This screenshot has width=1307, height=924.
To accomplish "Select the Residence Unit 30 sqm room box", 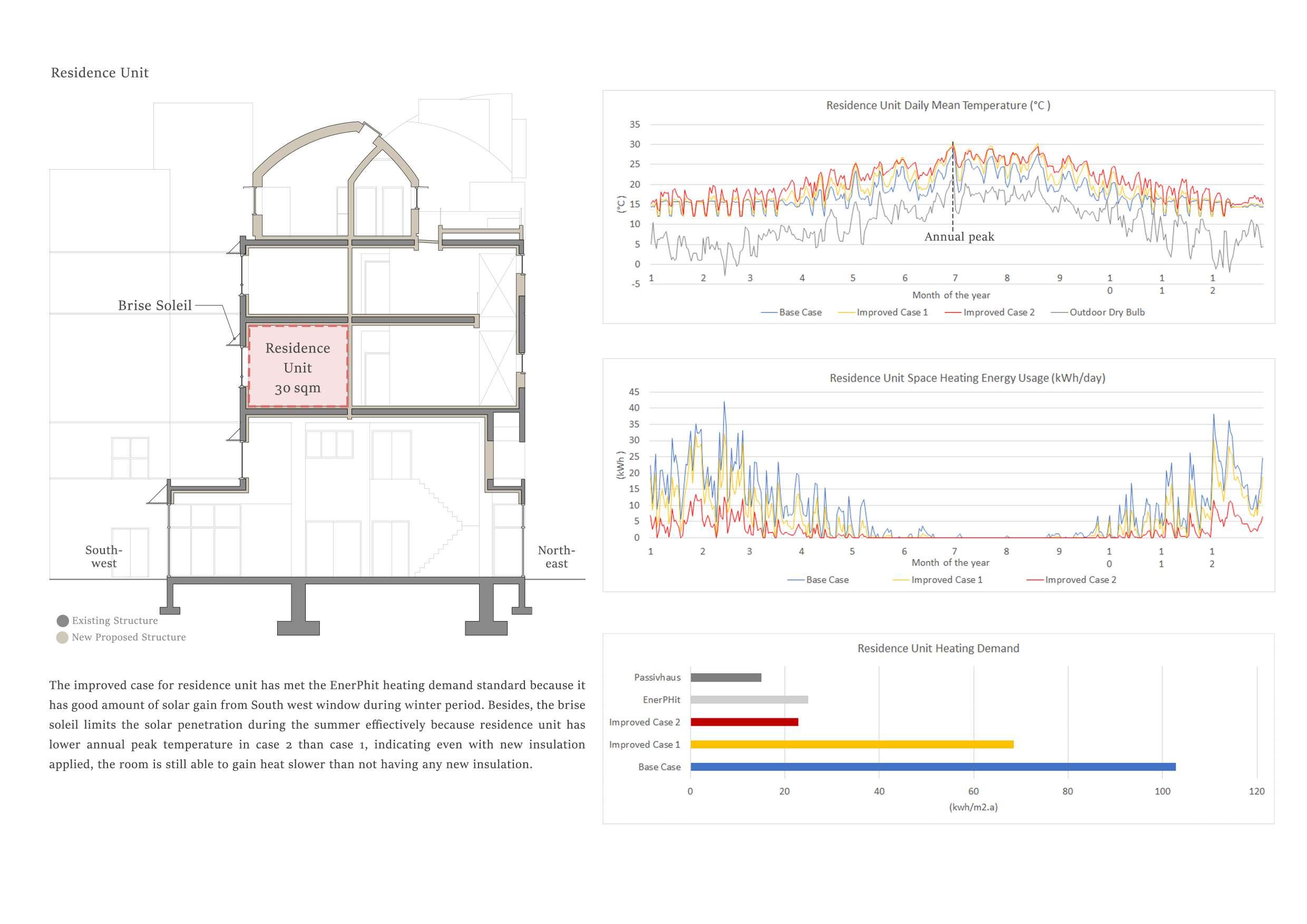I will click(x=298, y=367).
